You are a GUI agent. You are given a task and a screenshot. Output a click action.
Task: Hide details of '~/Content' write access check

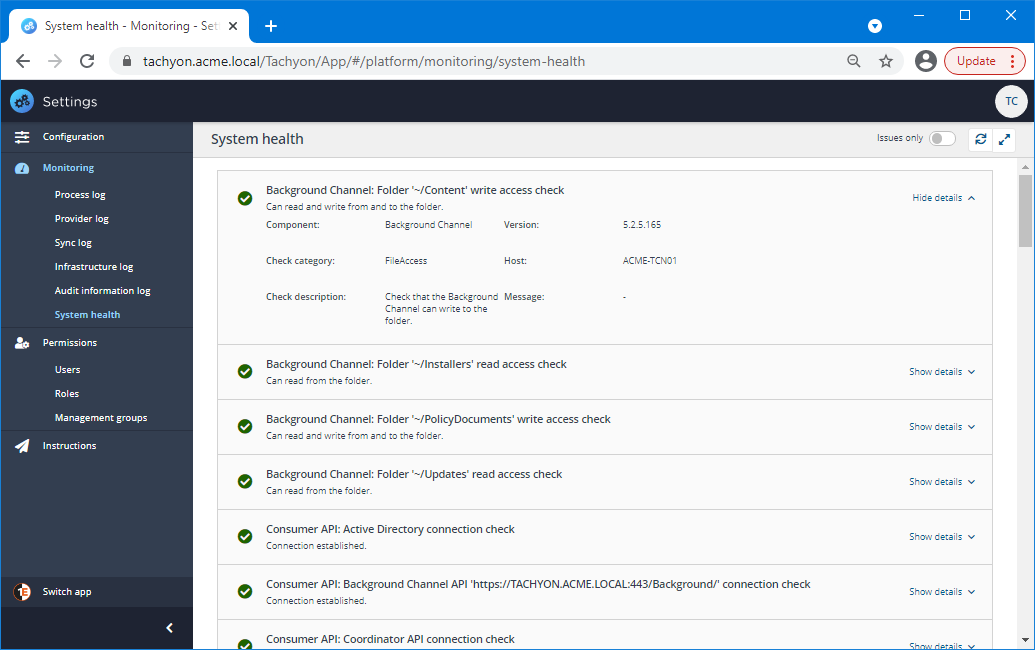943,198
